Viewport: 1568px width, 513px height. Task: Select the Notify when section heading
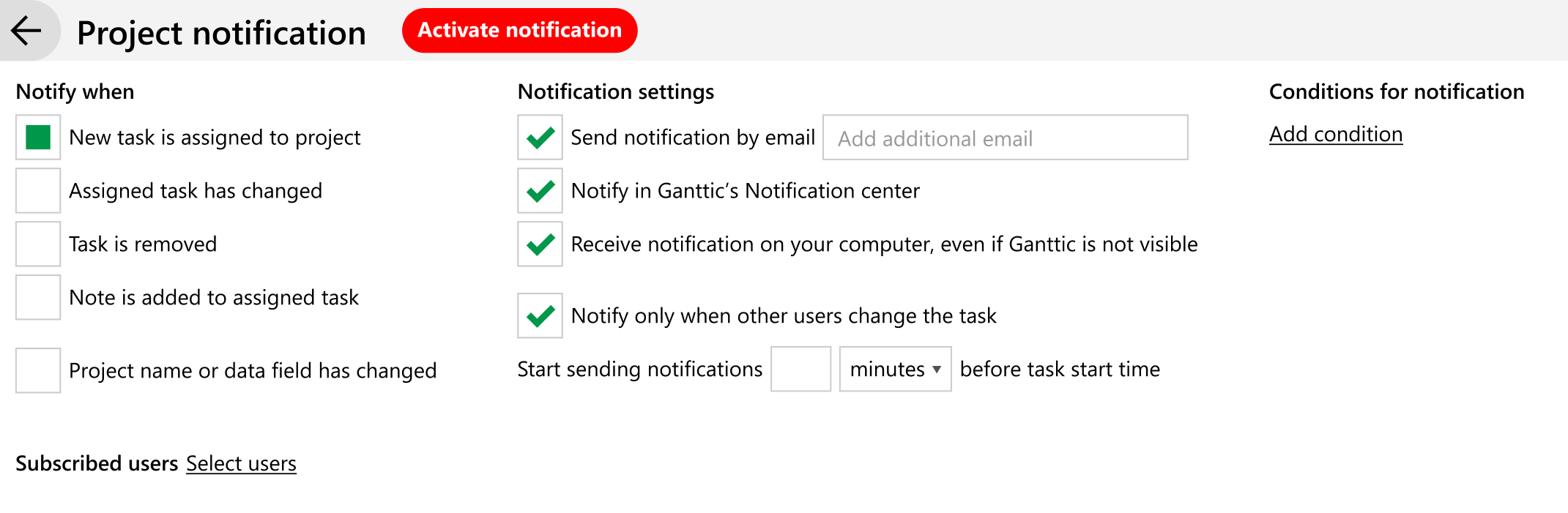tap(75, 91)
